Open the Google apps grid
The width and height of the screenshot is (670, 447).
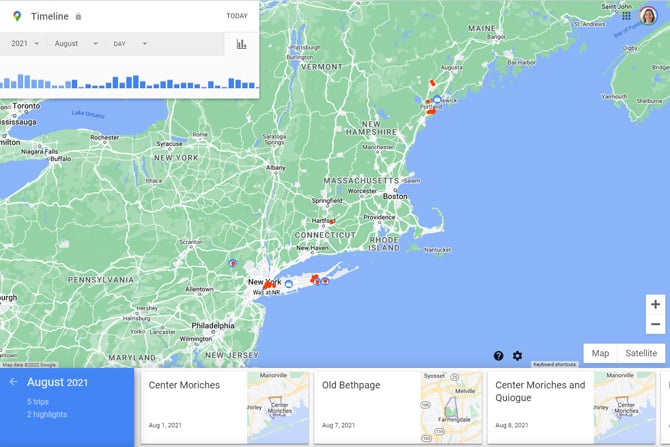[626, 16]
